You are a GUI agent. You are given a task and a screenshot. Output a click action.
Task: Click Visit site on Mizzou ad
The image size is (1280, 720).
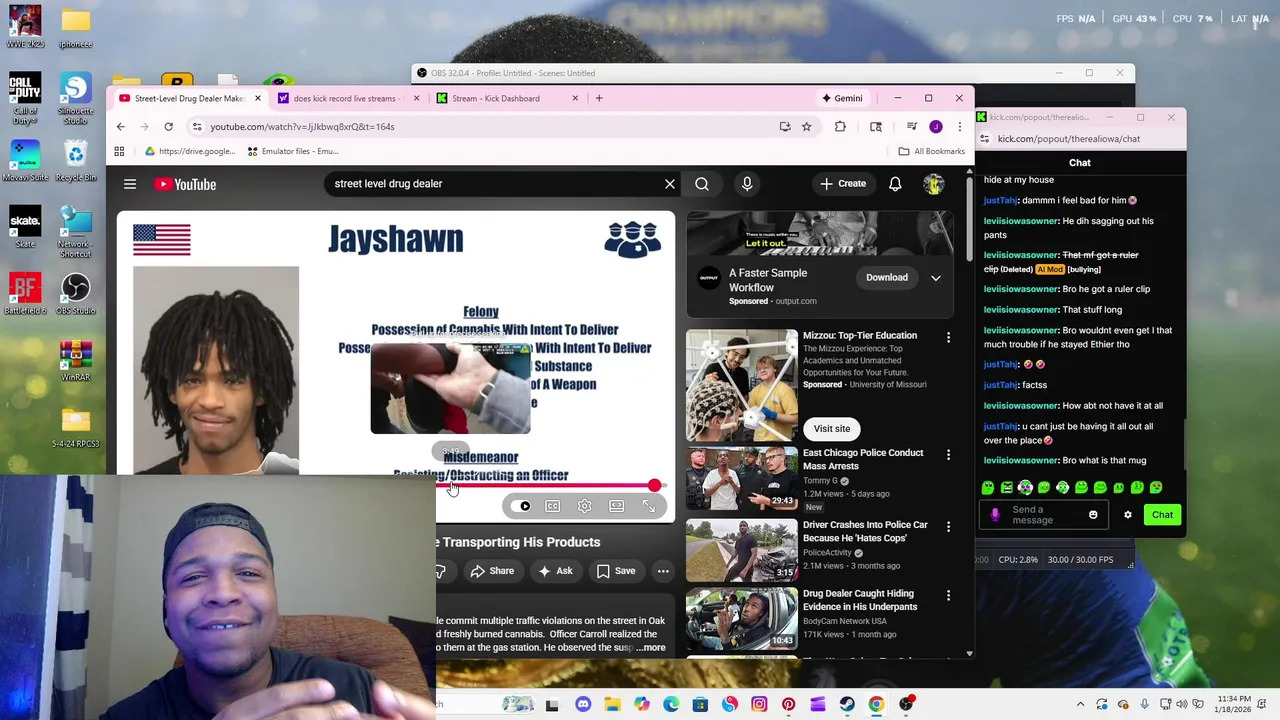[x=831, y=428]
